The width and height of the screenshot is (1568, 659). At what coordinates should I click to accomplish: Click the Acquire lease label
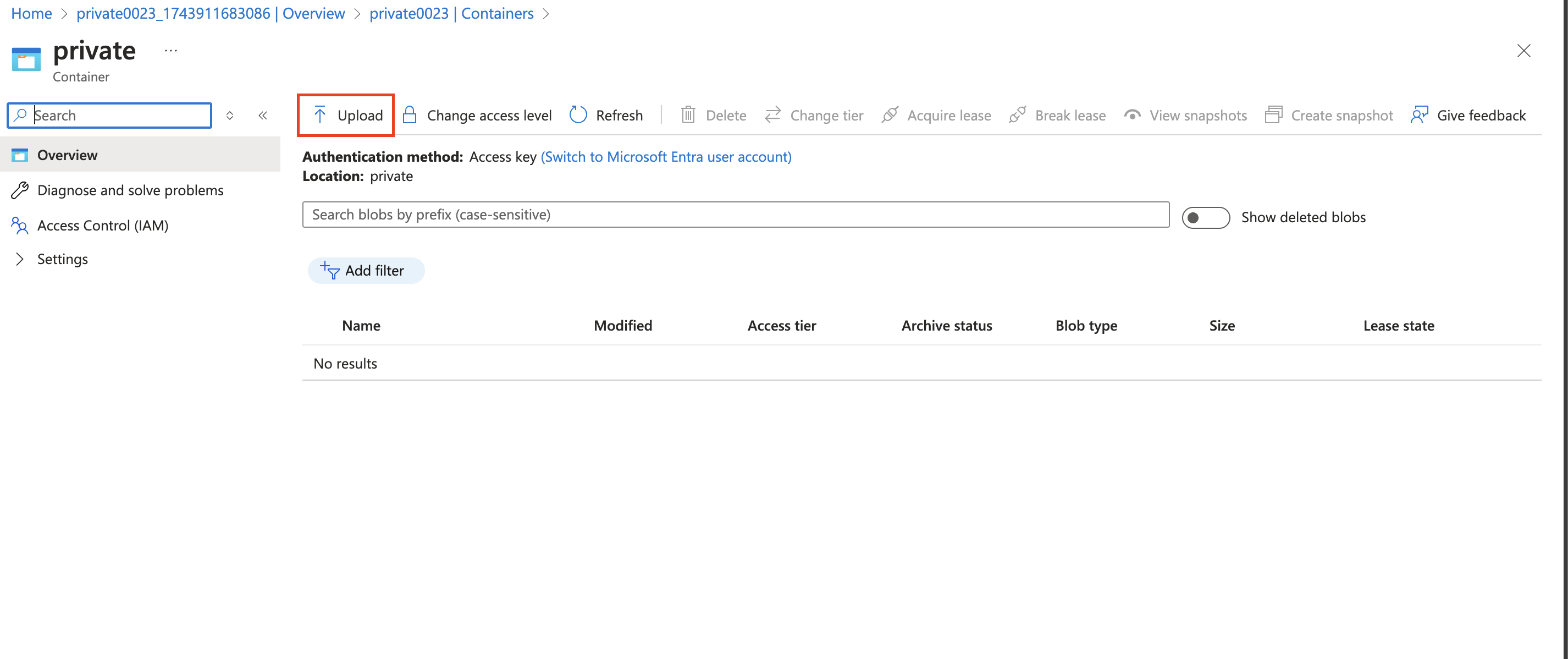pos(949,115)
